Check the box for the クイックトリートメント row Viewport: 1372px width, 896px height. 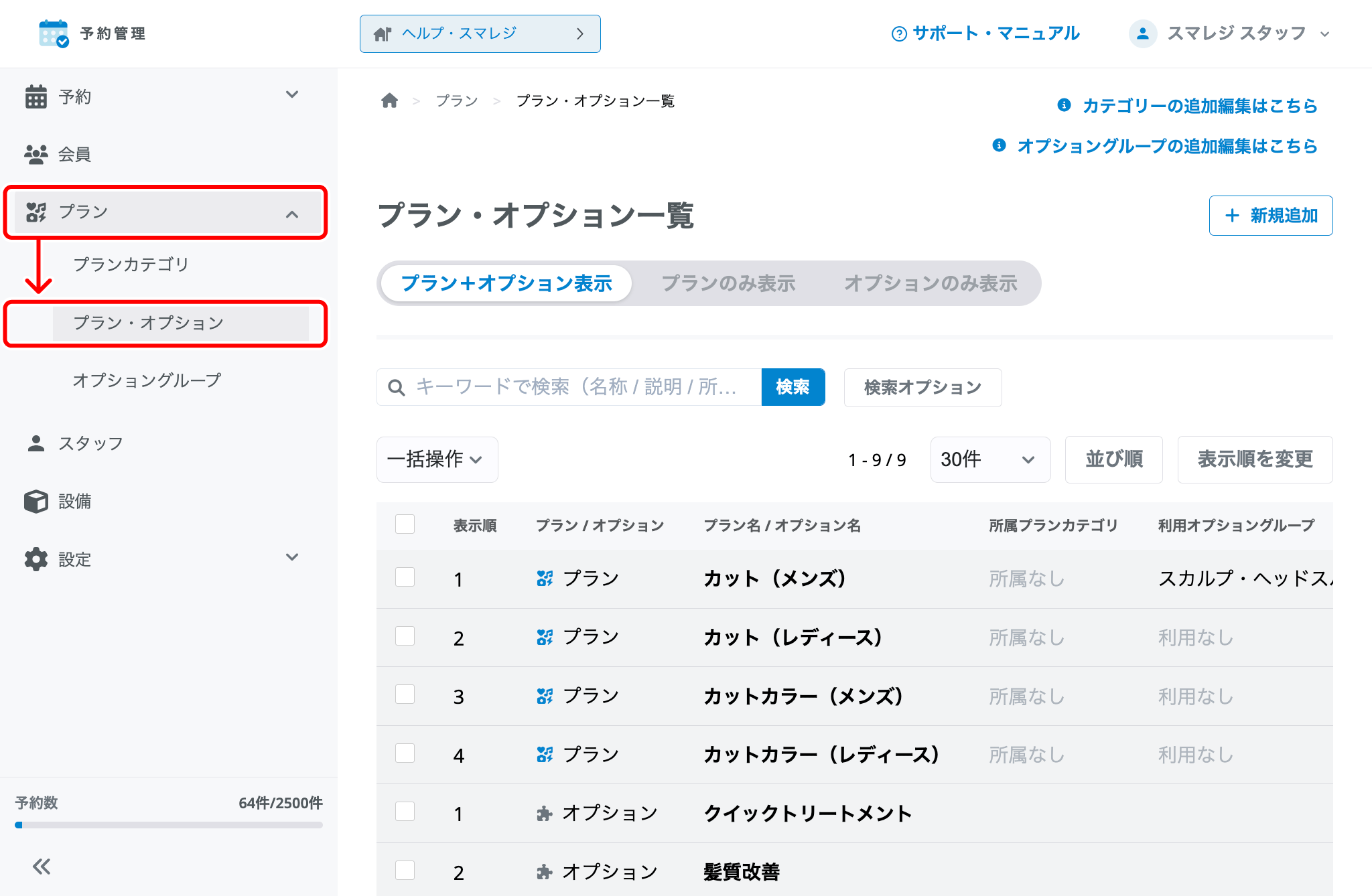click(x=405, y=812)
